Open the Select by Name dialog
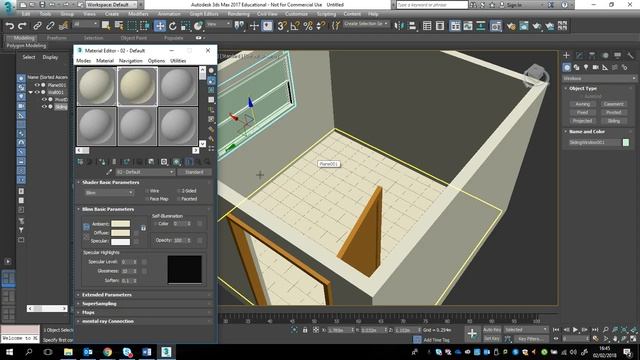 click(x=119, y=26)
